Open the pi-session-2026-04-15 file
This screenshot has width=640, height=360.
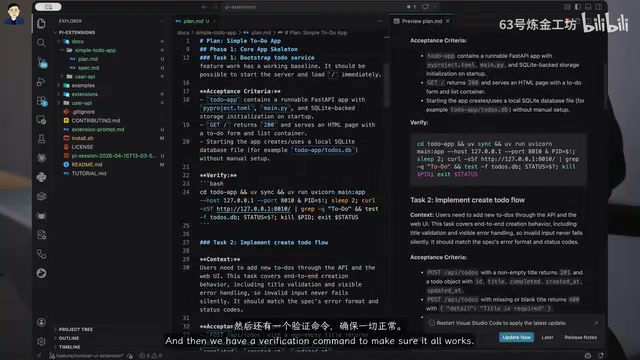pos(113,156)
